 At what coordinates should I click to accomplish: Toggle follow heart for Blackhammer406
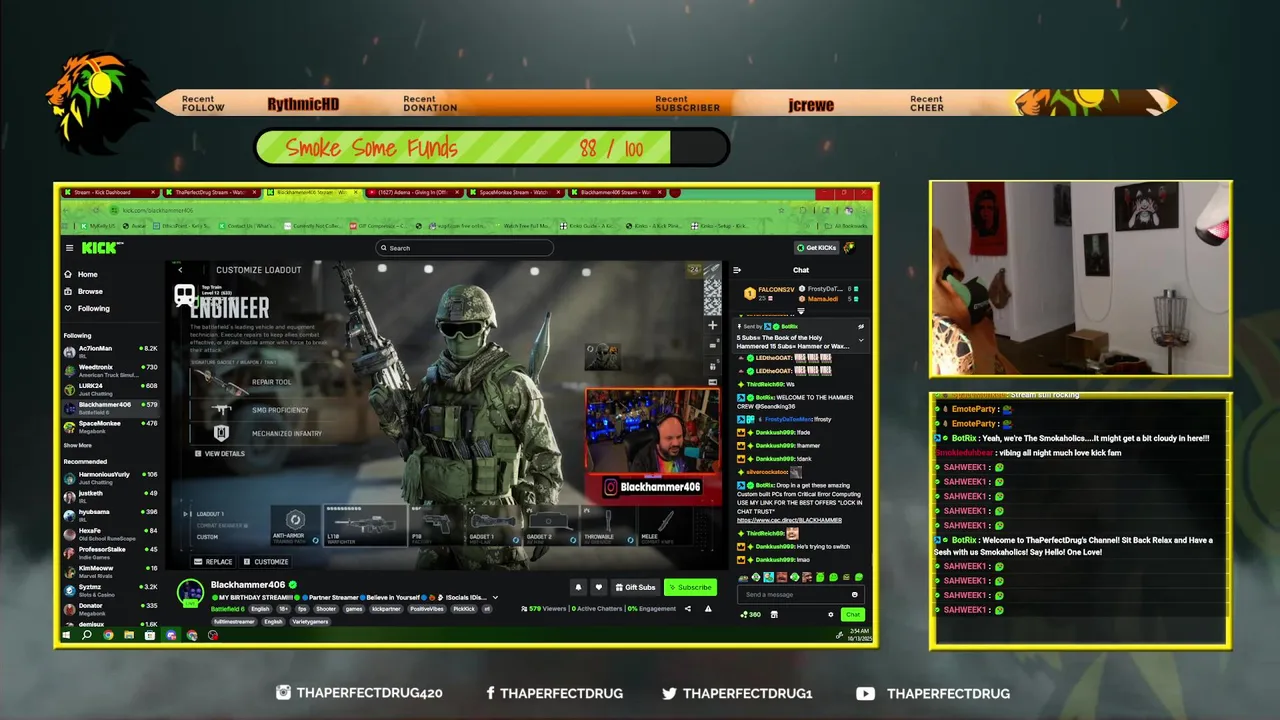tap(598, 587)
